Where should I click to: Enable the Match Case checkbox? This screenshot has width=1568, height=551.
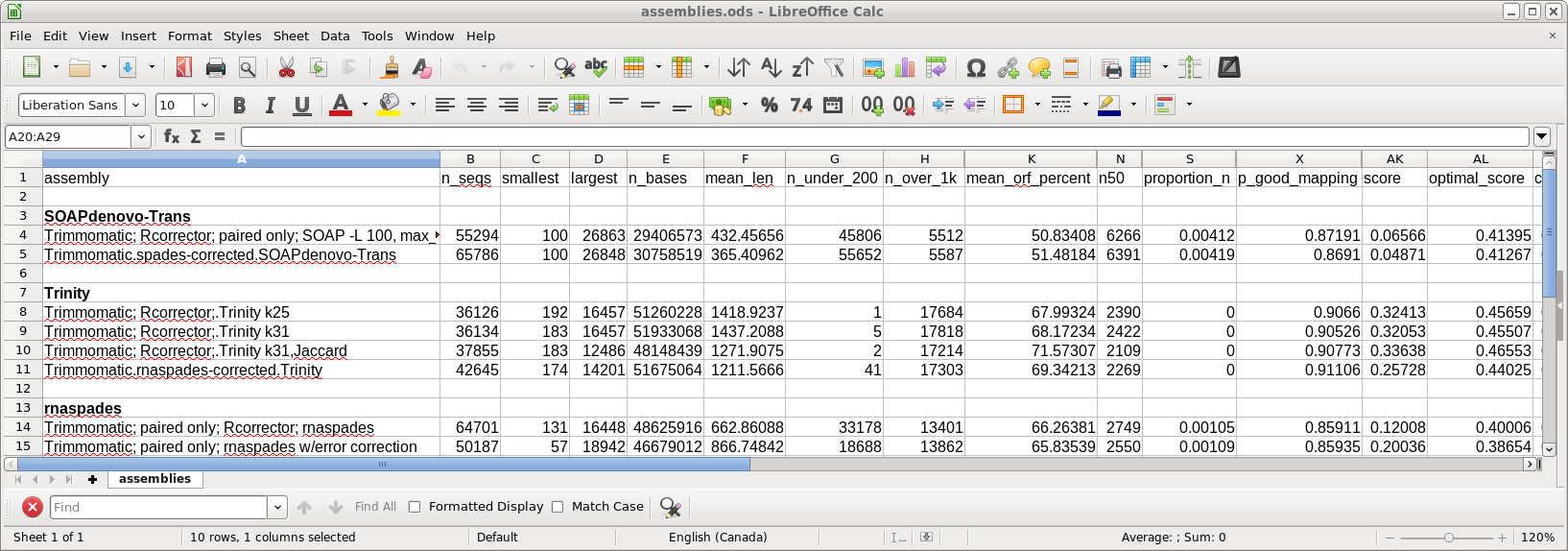(x=558, y=507)
